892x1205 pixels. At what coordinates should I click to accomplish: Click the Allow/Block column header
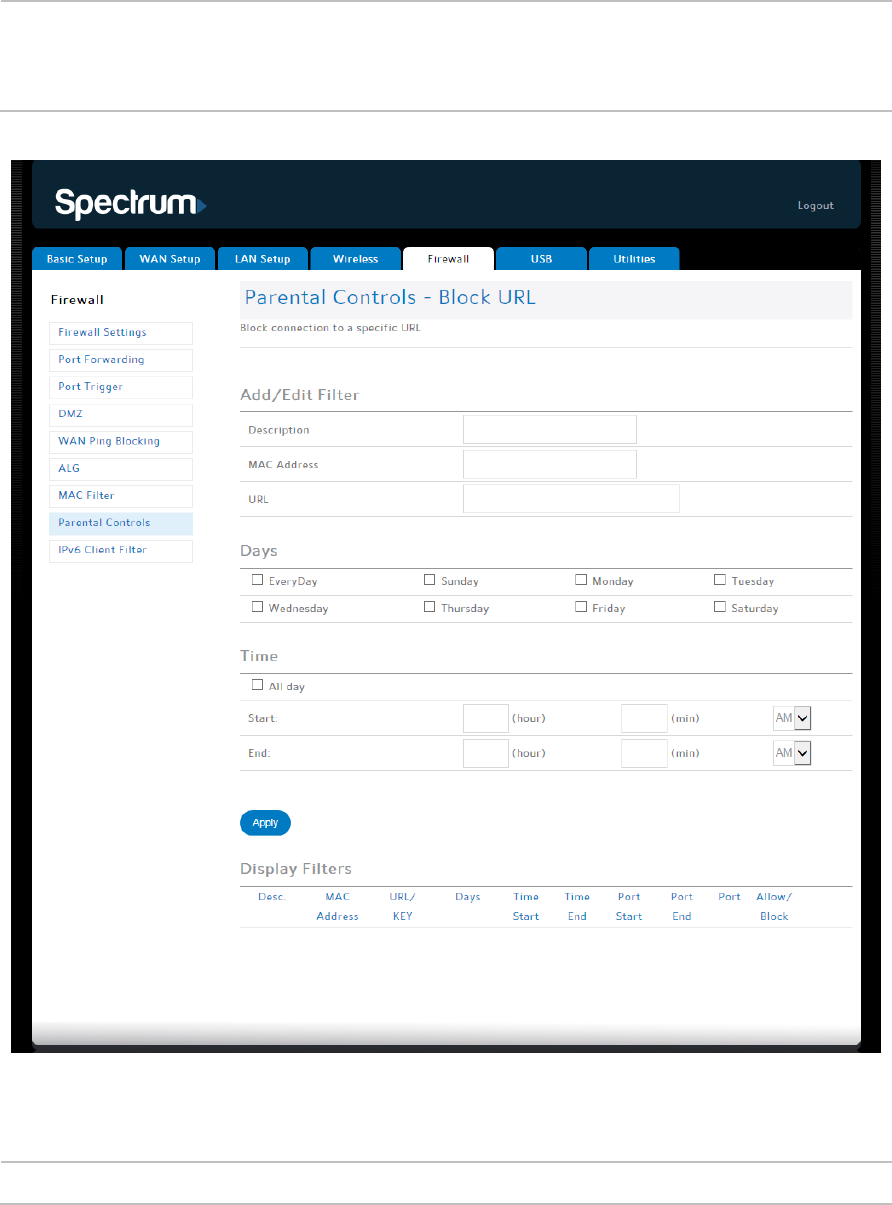(x=774, y=907)
